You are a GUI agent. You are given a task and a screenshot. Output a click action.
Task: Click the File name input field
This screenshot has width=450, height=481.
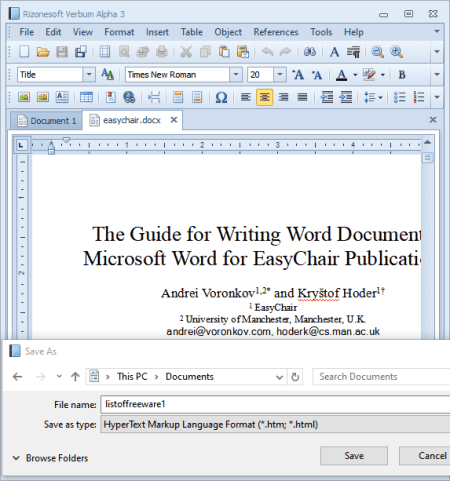pyautogui.click(x=275, y=404)
